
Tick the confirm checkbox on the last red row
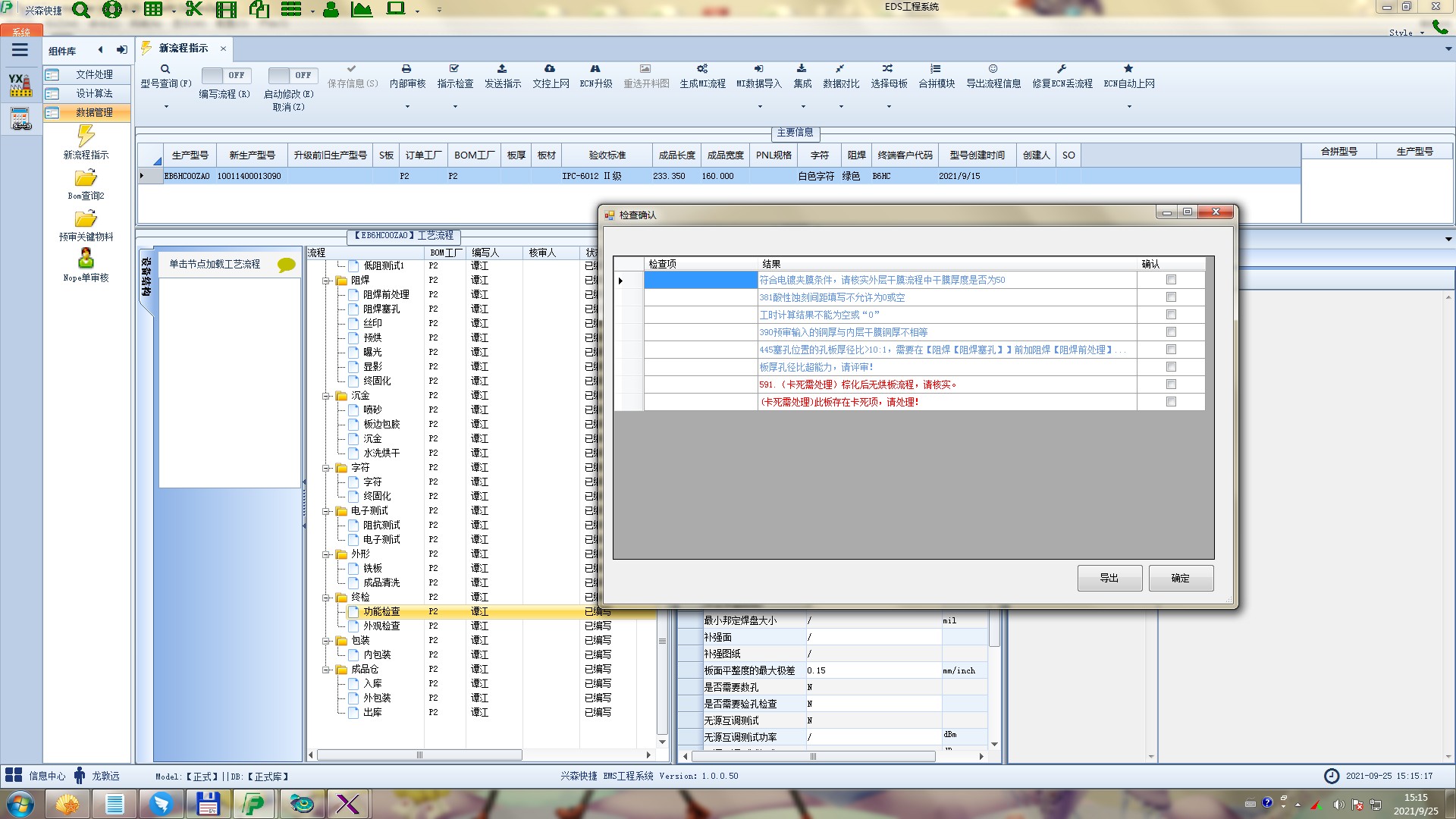1171,402
